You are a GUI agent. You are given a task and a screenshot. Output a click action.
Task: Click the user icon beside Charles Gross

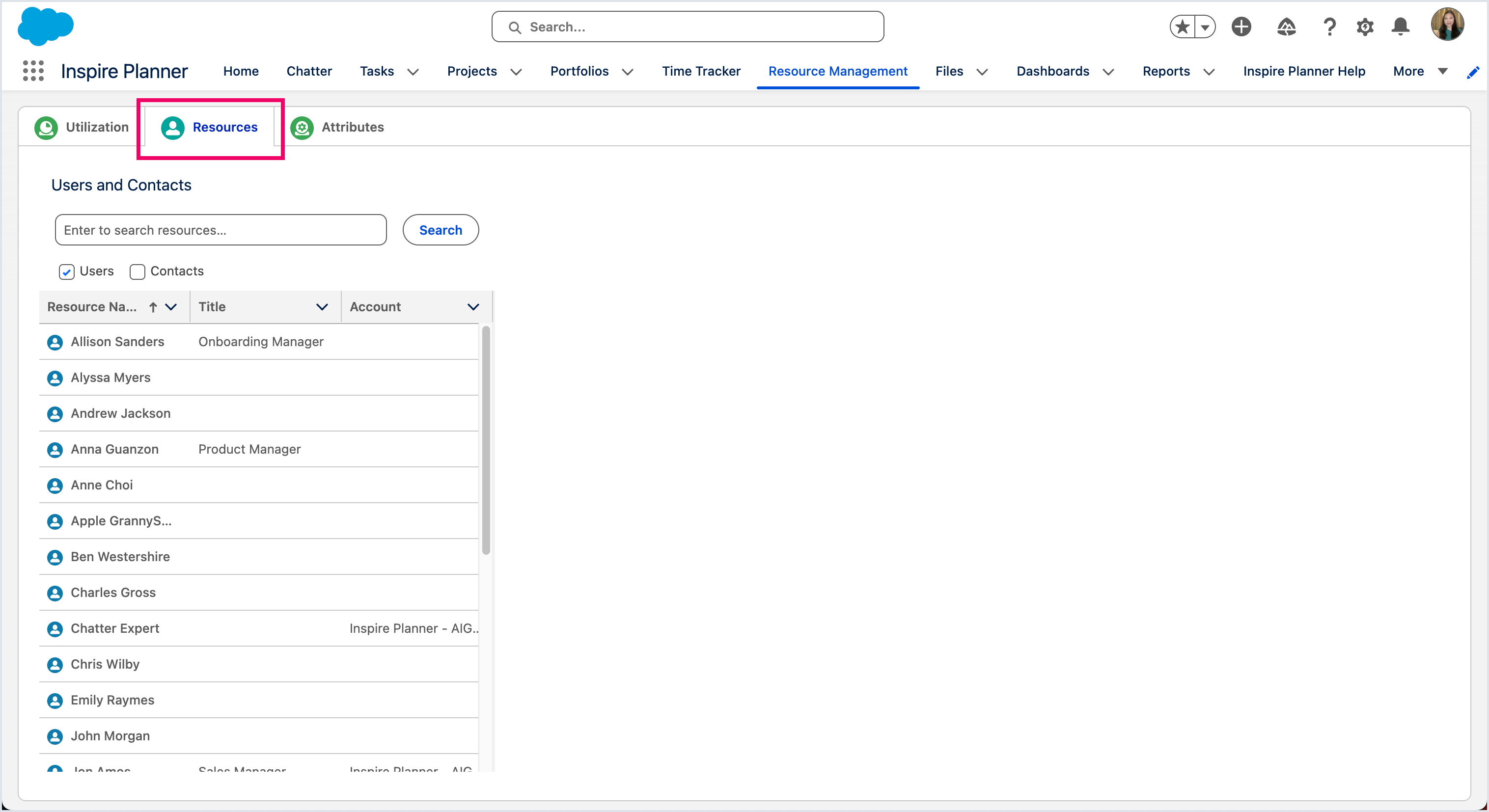(x=55, y=593)
